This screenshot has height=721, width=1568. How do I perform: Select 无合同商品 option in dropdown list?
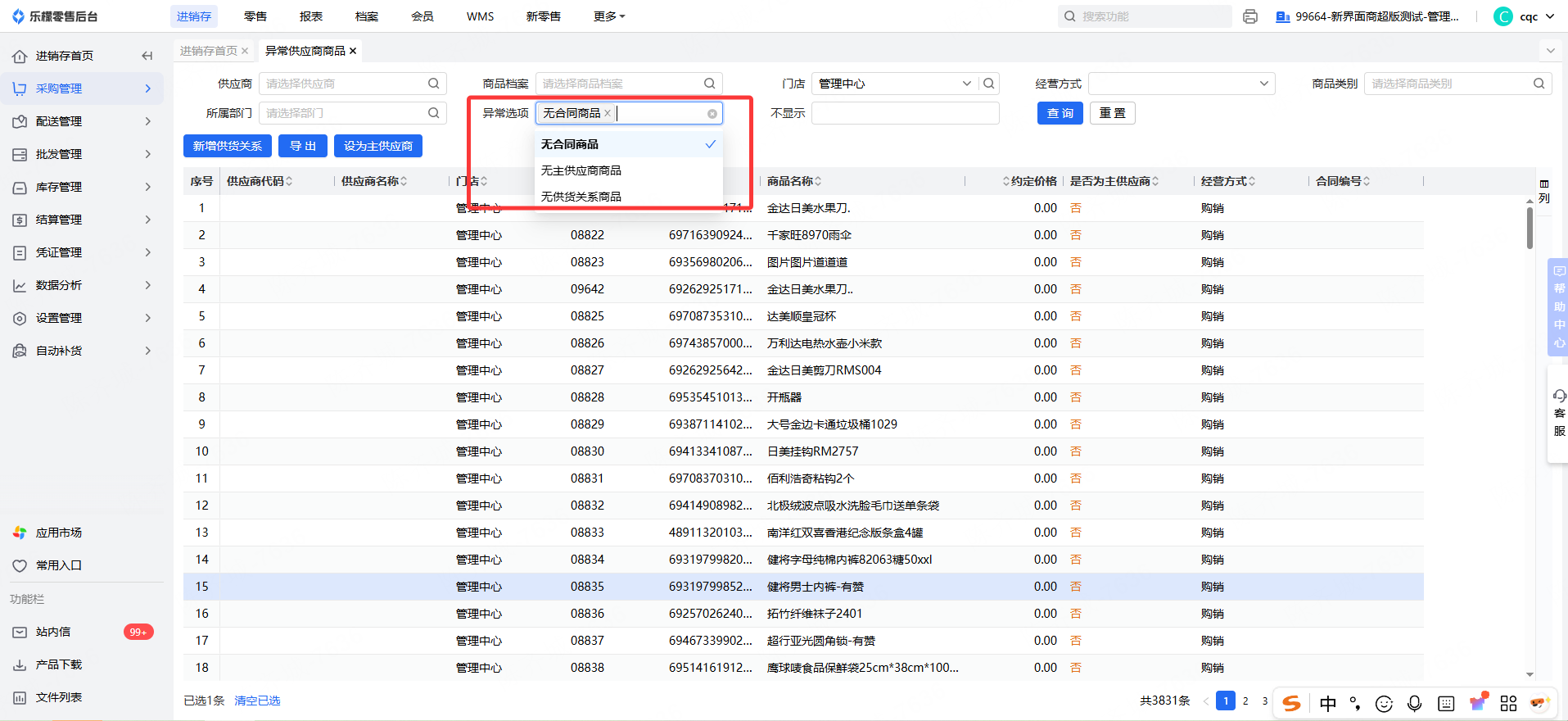628,144
